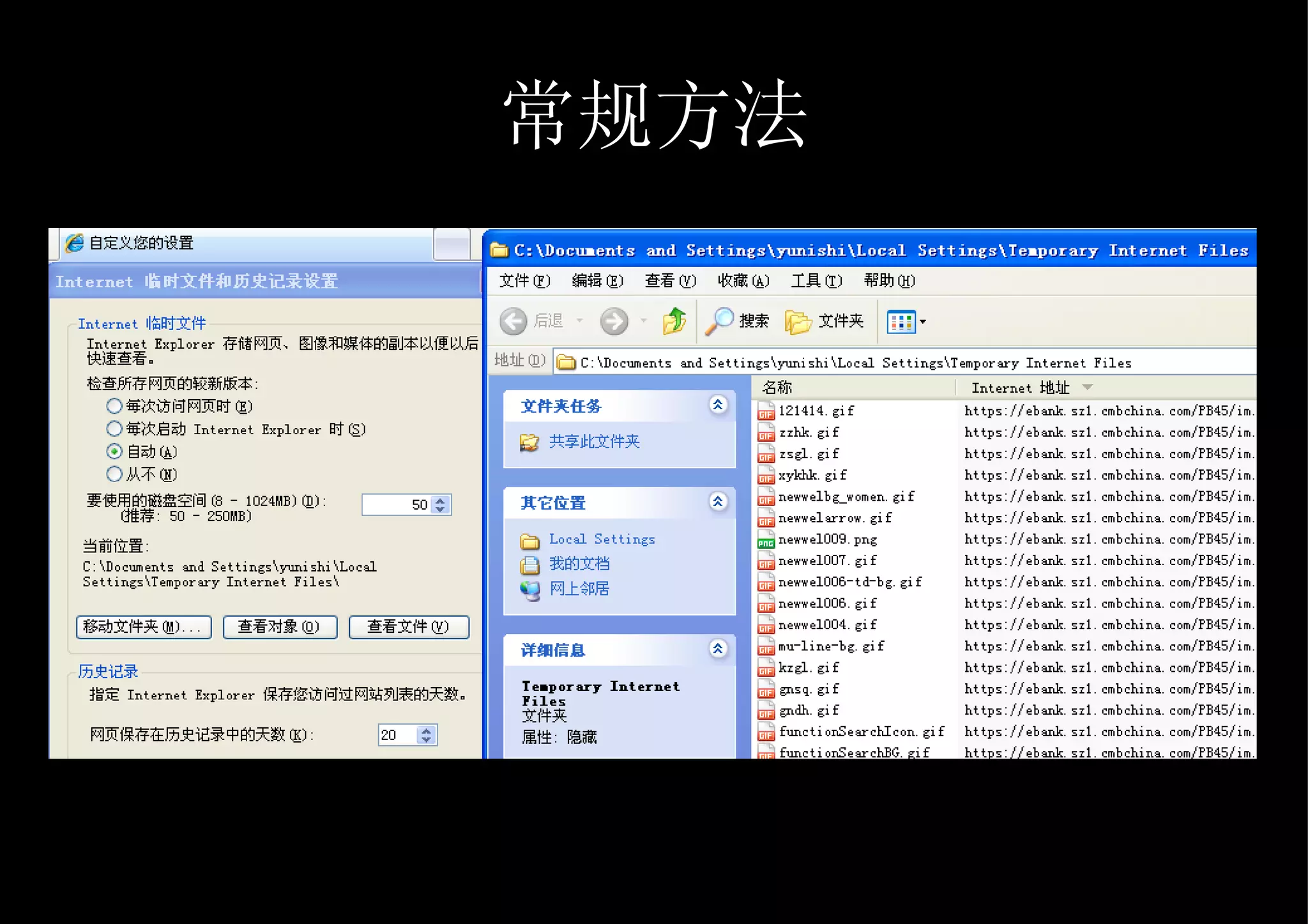This screenshot has width=1308, height=924.
Task: Click the 共享此文件夹 share folder icon
Action: point(529,442)
